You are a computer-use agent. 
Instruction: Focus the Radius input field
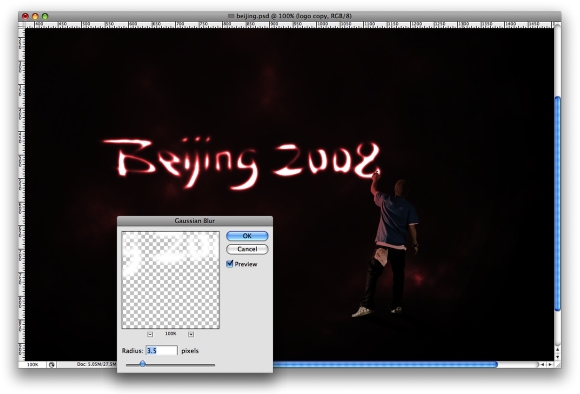[161, 350]
